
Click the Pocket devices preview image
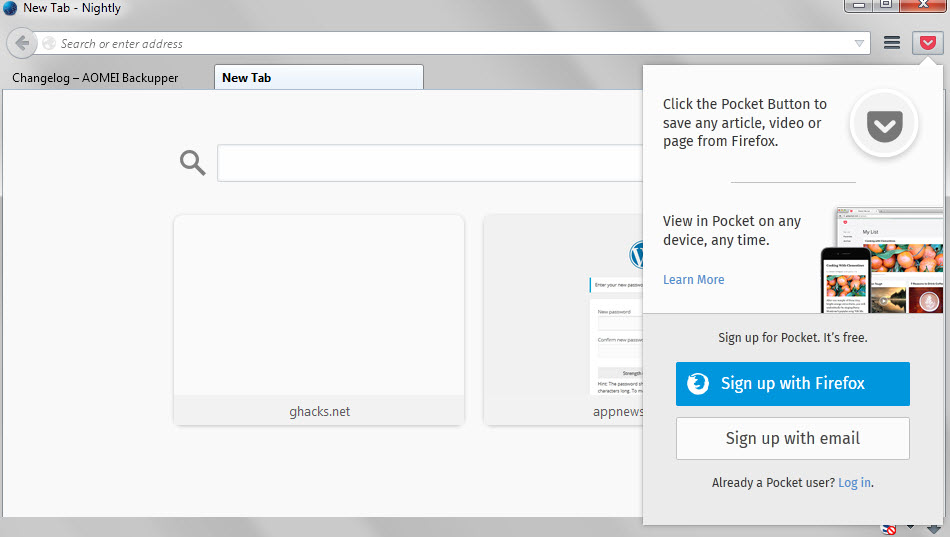click(x=882, y=260)
